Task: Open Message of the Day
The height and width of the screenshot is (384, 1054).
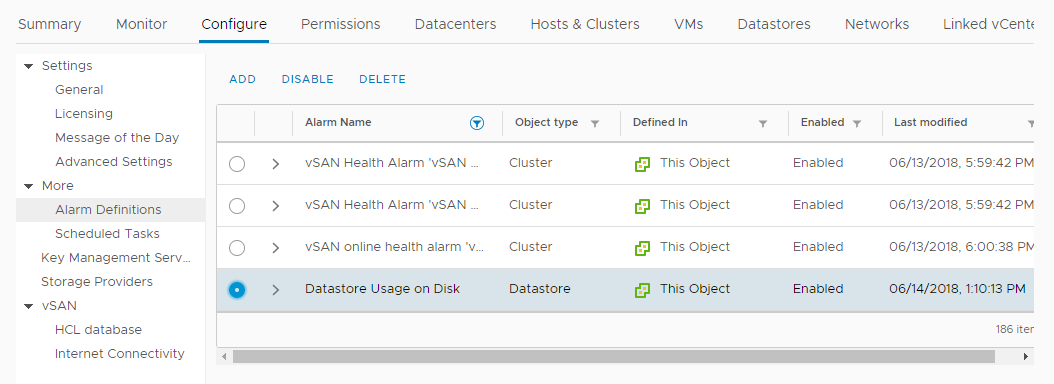Action: 117,138
